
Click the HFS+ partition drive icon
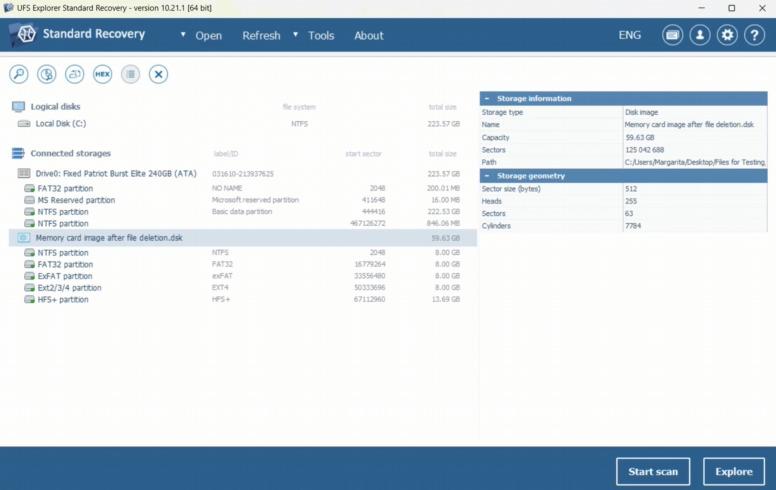[30, 299]
